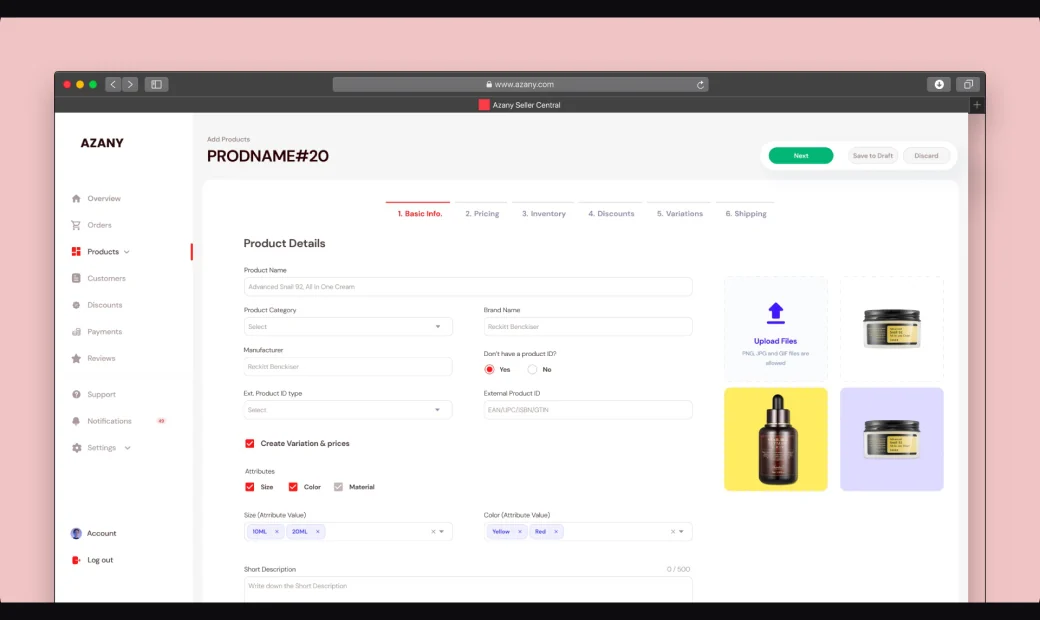Toggle the browser sidebar icon
This screenshot has height=620, width=1040.
coord(157,84)
